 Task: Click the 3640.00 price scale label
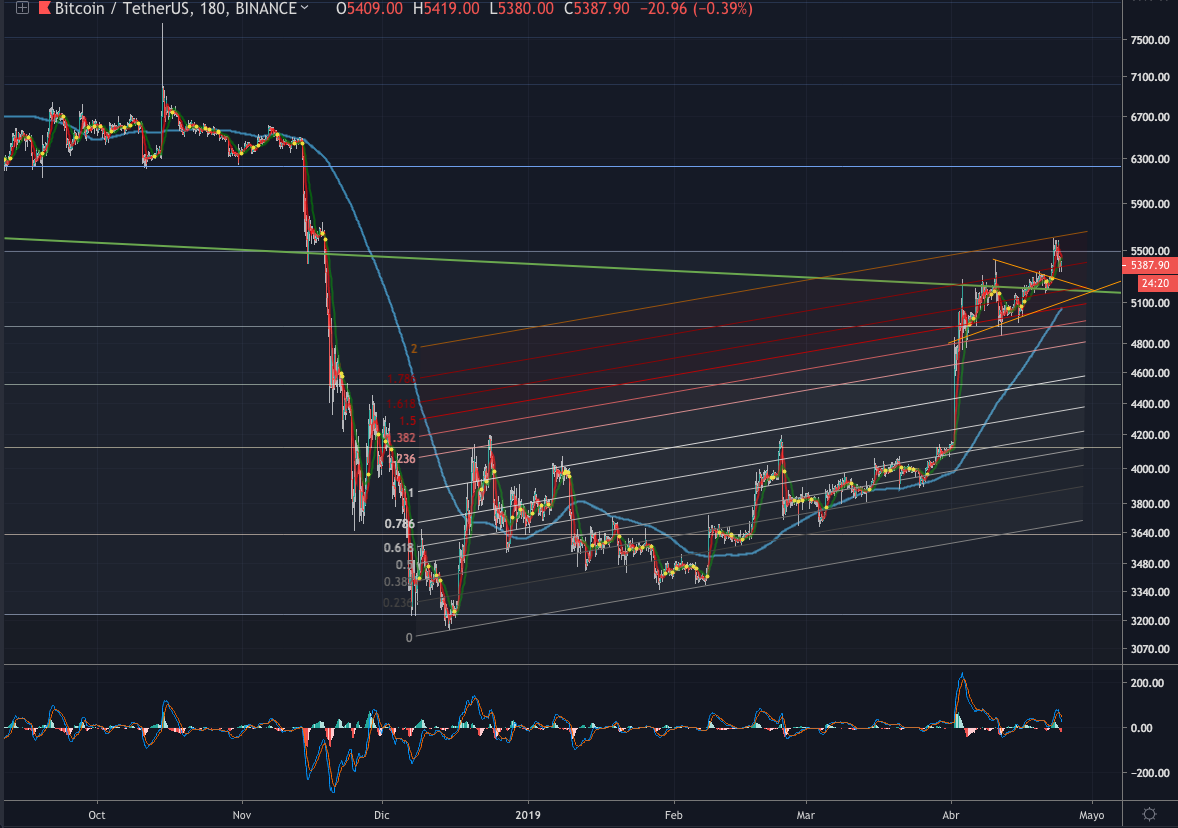tap(1149, 533)
